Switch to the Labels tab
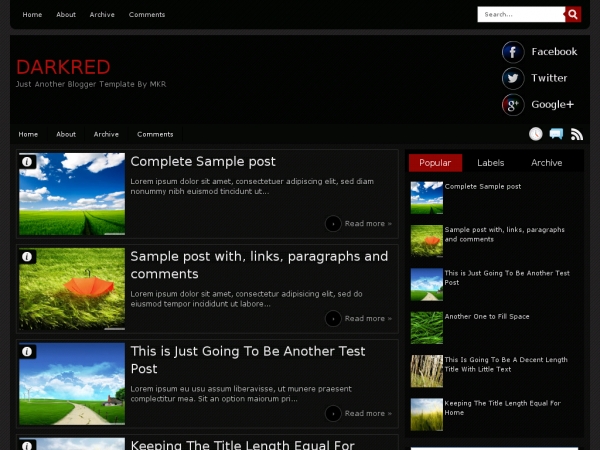This screenshot has width=600, height=450. [x=491, y=163]
